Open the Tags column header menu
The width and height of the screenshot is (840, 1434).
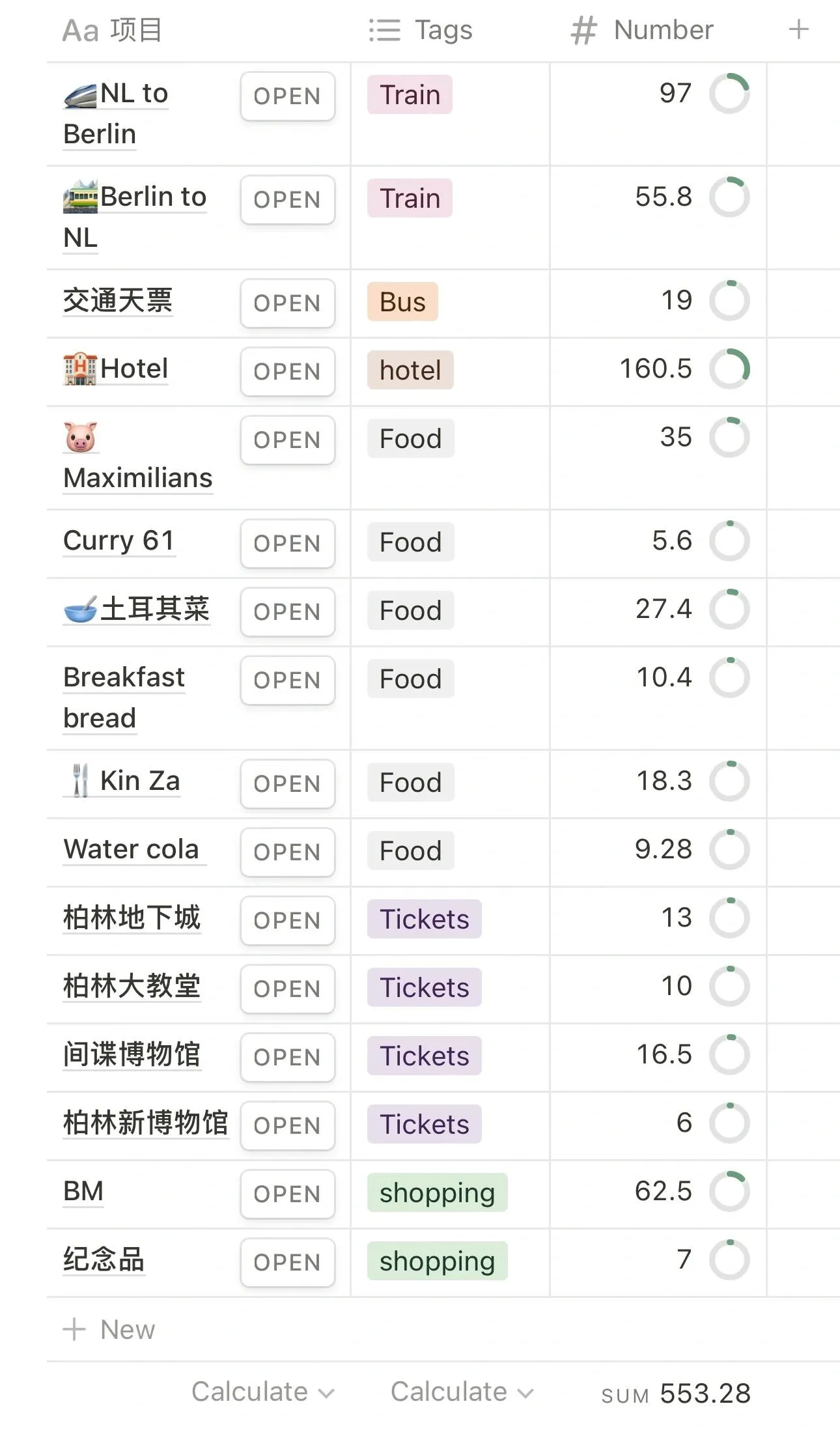point(421,30)
